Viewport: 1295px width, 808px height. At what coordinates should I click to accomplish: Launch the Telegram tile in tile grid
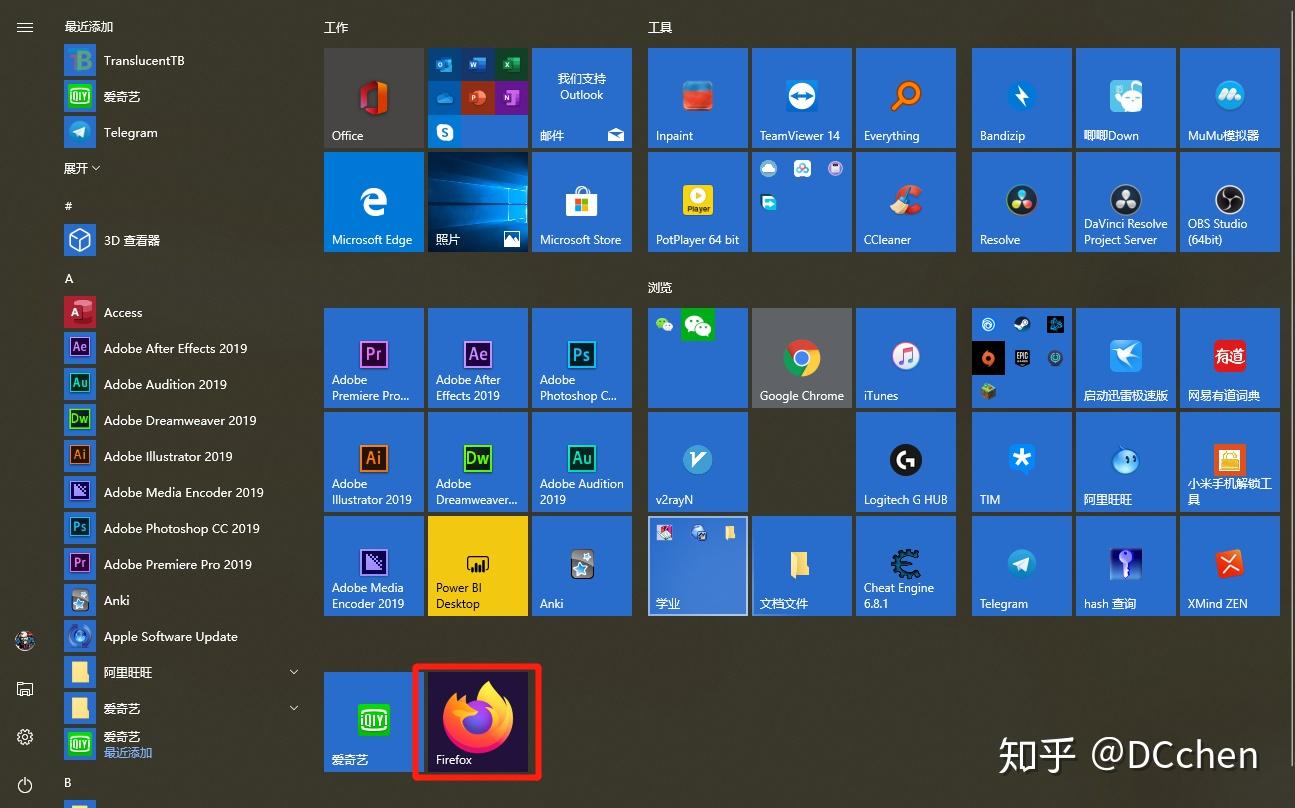(1022, 566)
